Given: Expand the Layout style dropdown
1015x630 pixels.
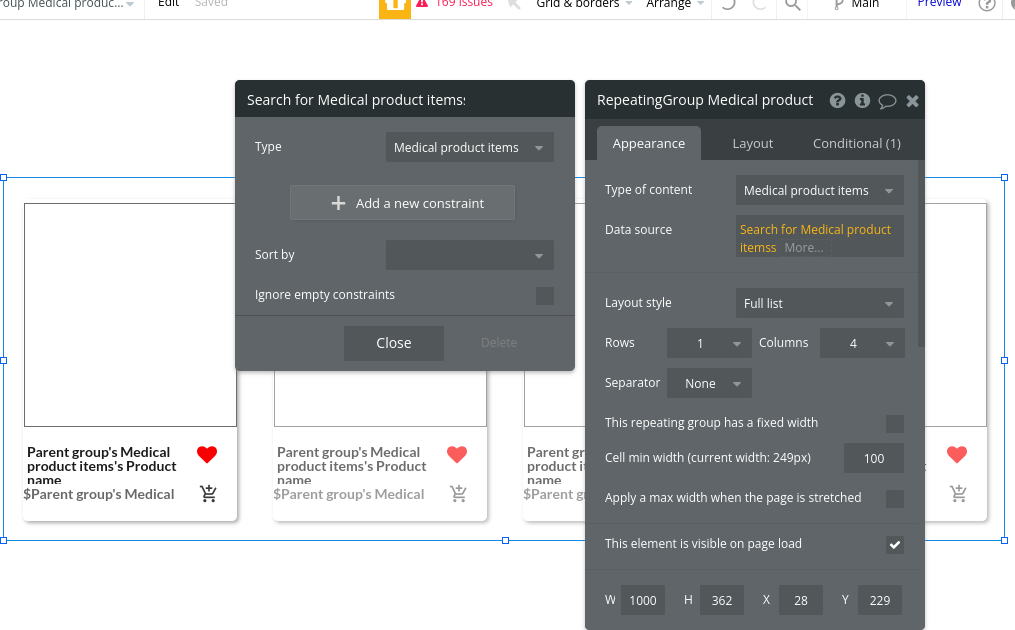Looking at the screenshot, I should click(819, 303).
